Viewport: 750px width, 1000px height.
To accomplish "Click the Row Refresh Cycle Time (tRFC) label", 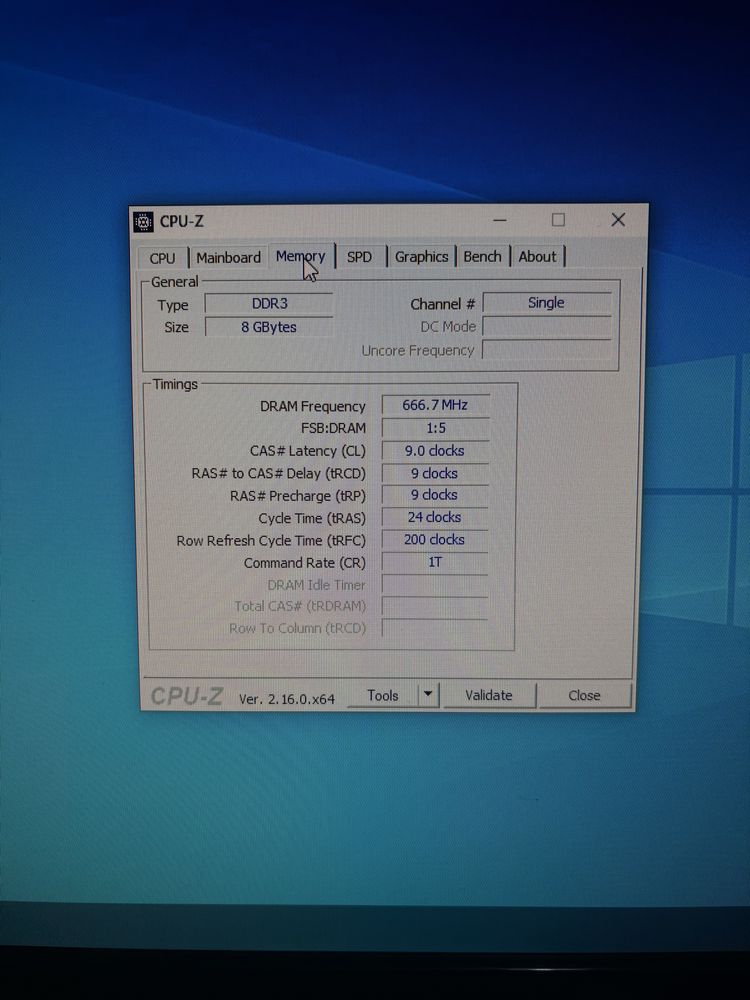I will 271,541.
